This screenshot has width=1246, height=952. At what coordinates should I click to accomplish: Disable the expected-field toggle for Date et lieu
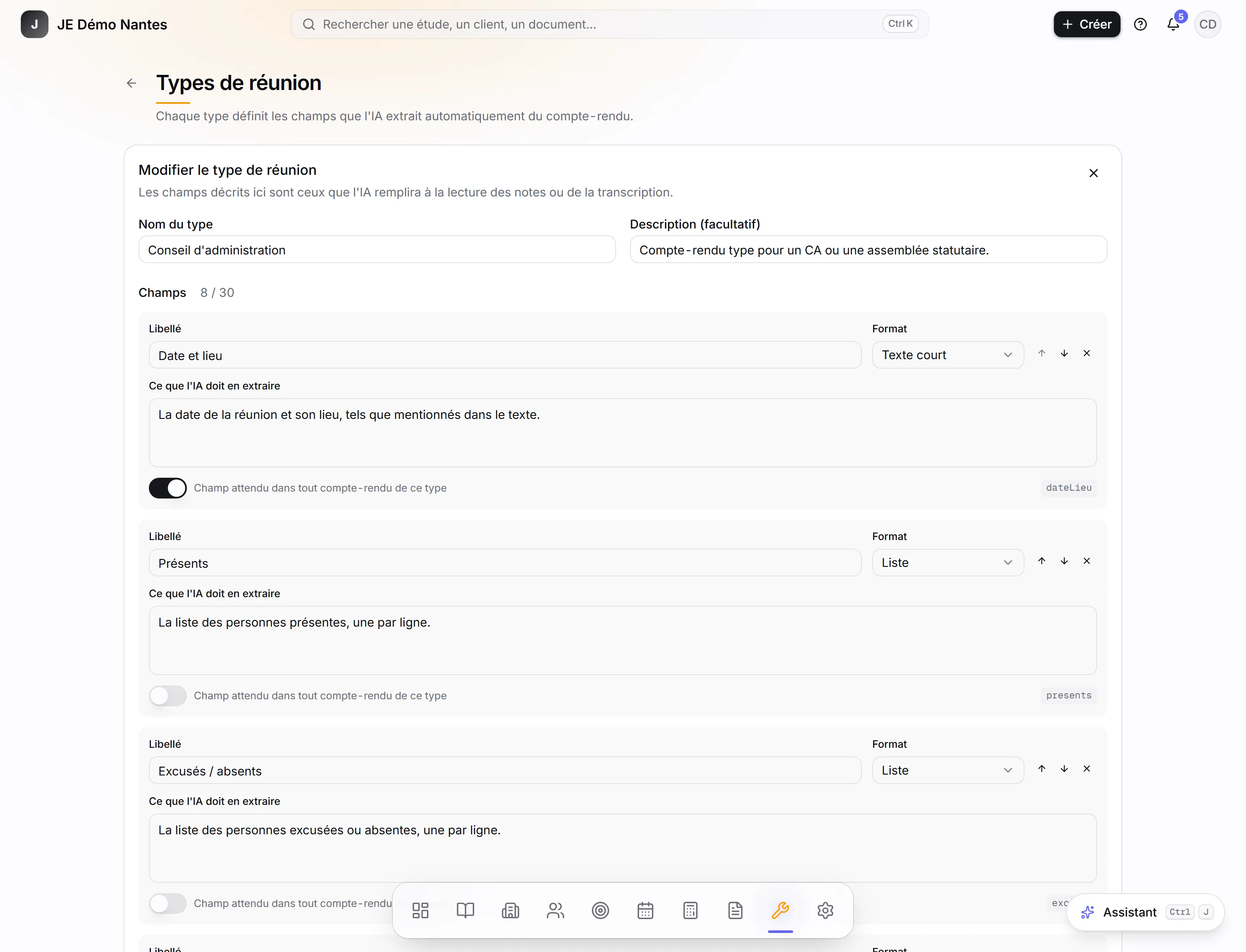tap(168, 488)
